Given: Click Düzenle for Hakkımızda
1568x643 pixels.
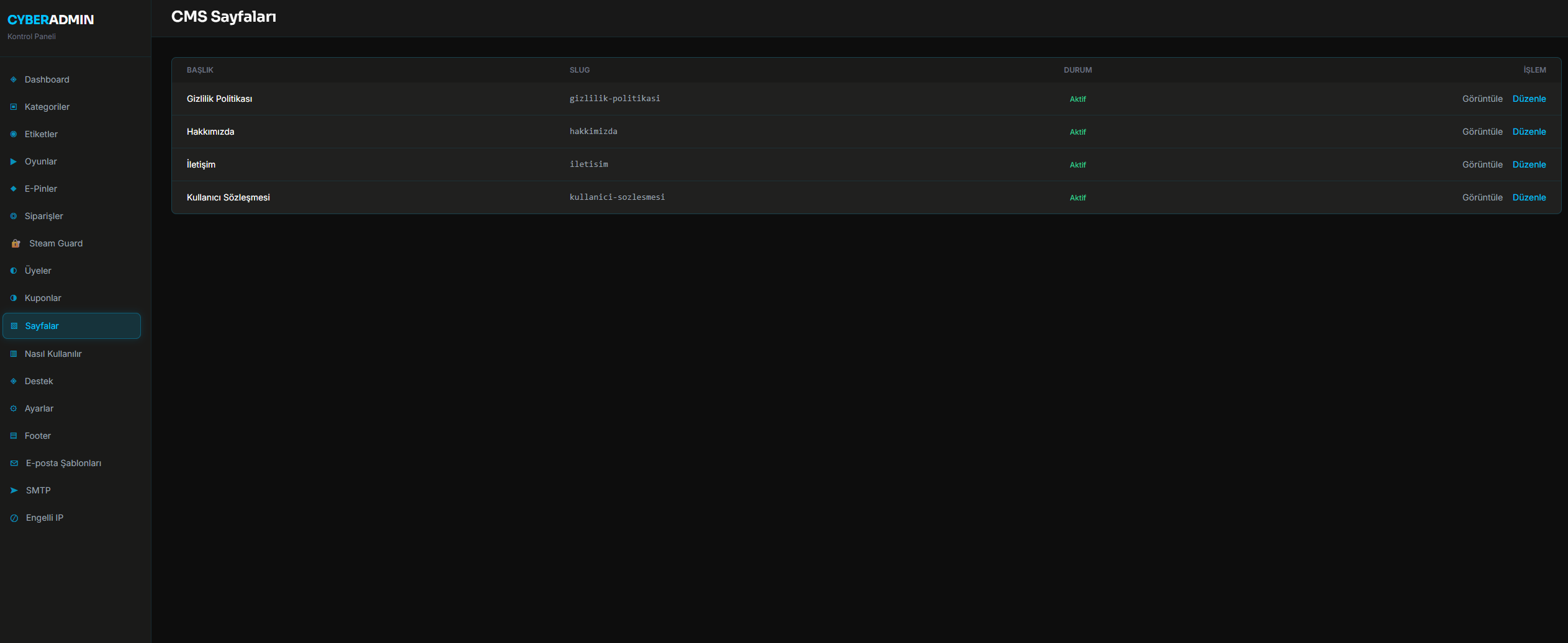Looking at the screenshot, I should tap(1529, 132).
